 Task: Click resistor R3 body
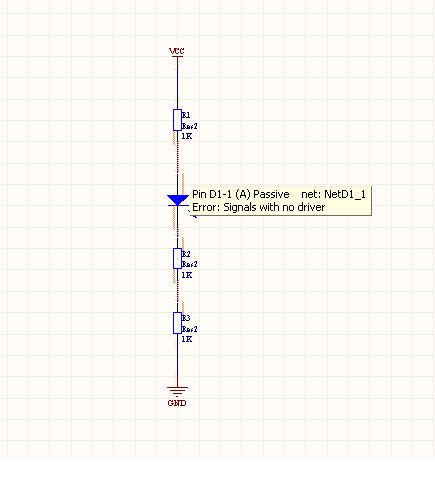point(177,323)
